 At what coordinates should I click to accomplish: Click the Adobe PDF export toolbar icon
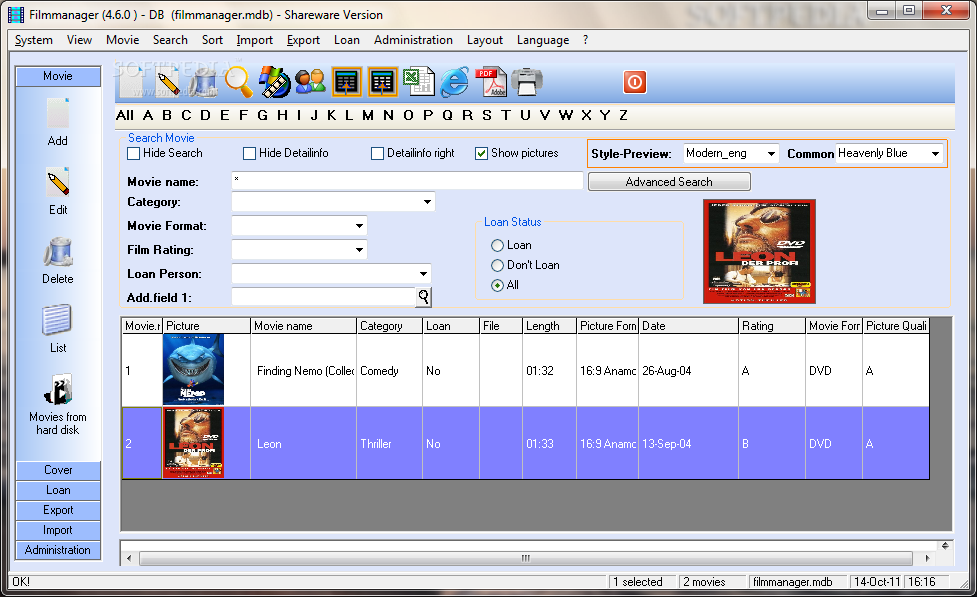tap(491, 82)
